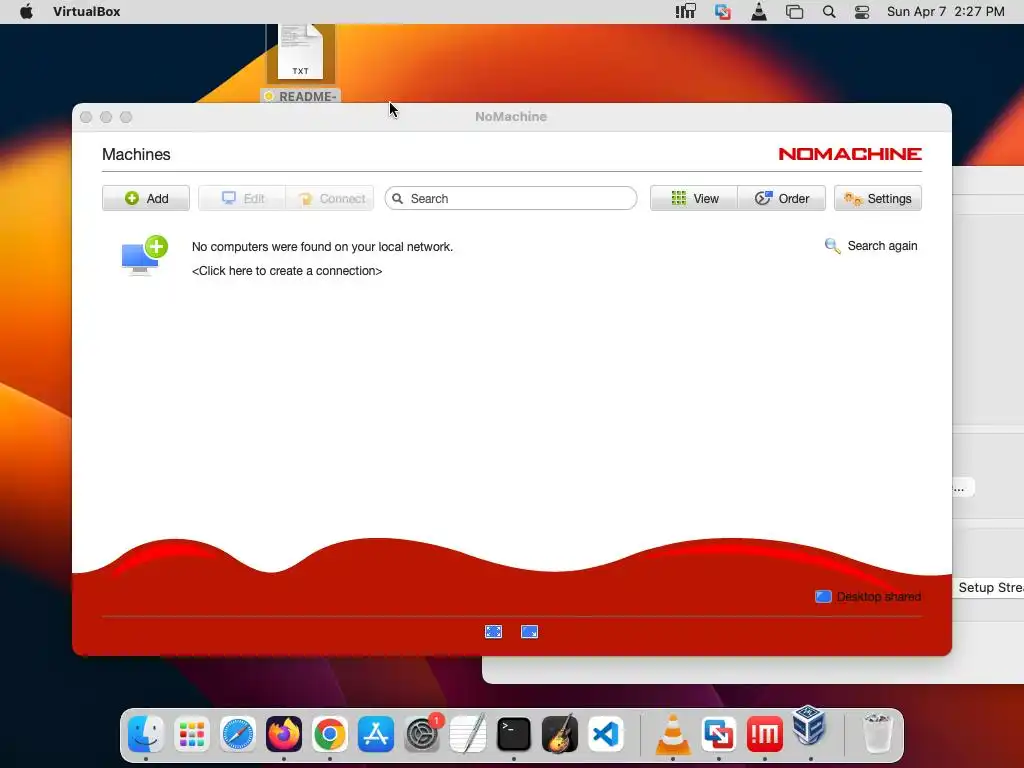This screenshot has width=1024, height=768.
Task: Open VLC from the Dock
Action: click(x=673, y=734)
